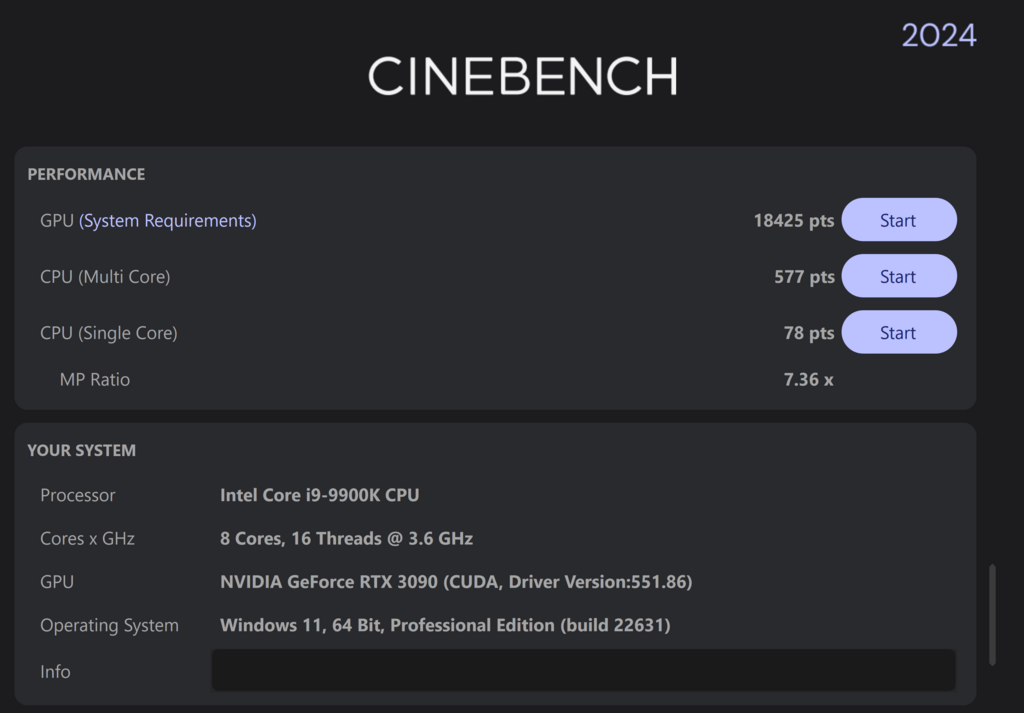Click inside the Info text field
The width and height of the screenshot is (1024, 713).
583,670
